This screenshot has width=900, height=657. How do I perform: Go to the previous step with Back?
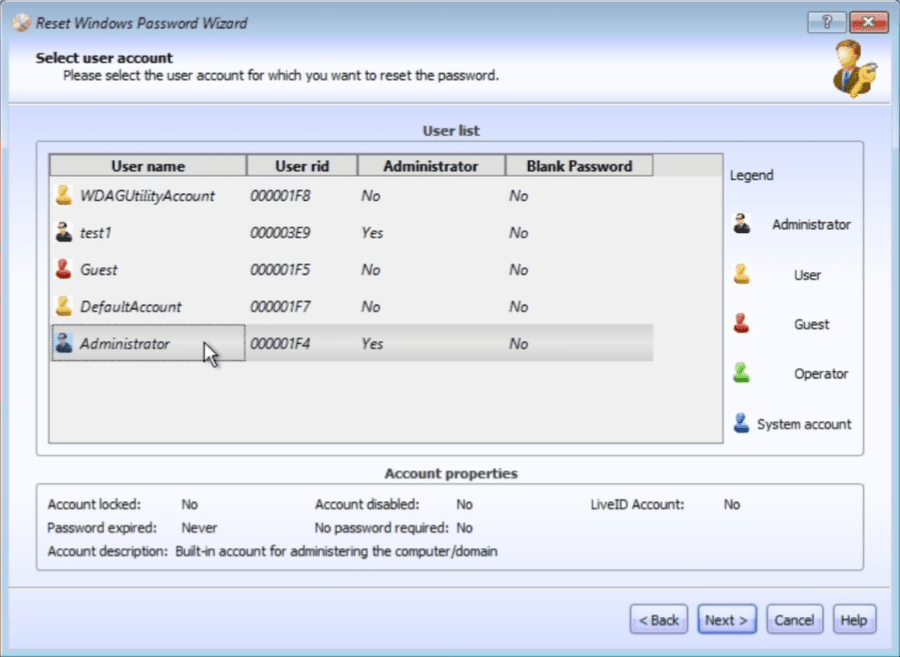658,620
